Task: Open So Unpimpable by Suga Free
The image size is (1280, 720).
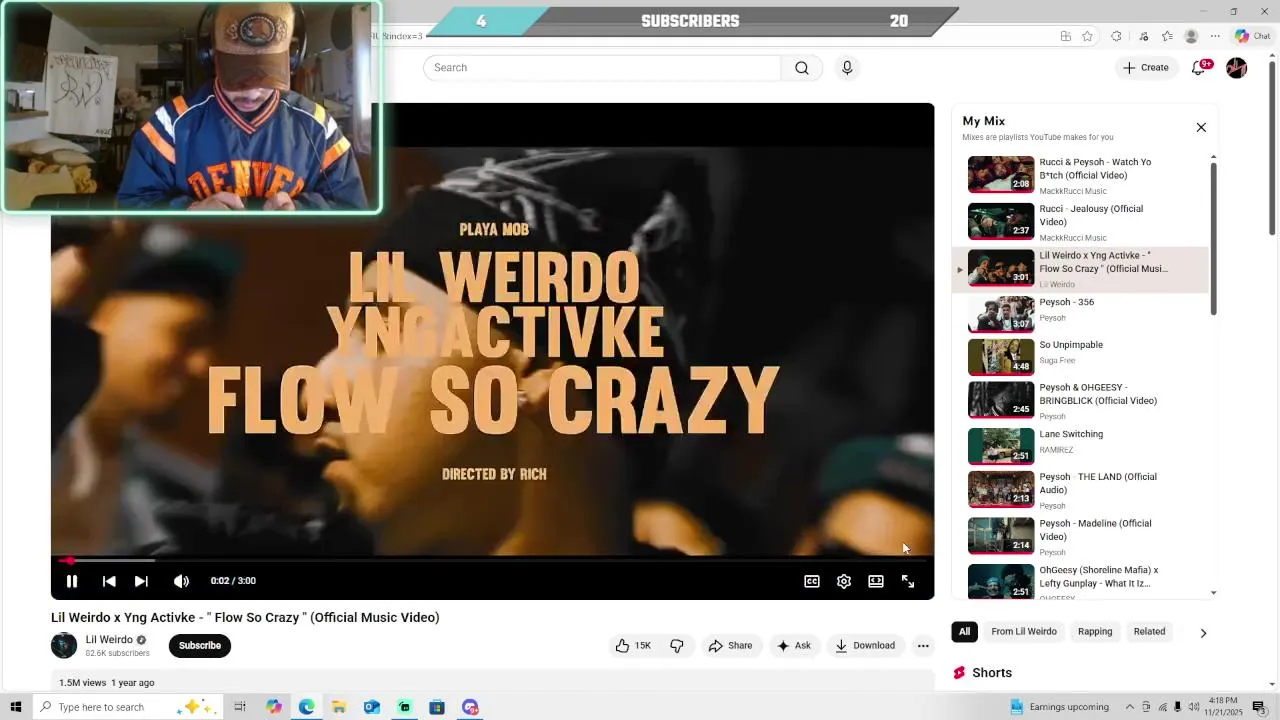Action: click(x=1080, y=356)
